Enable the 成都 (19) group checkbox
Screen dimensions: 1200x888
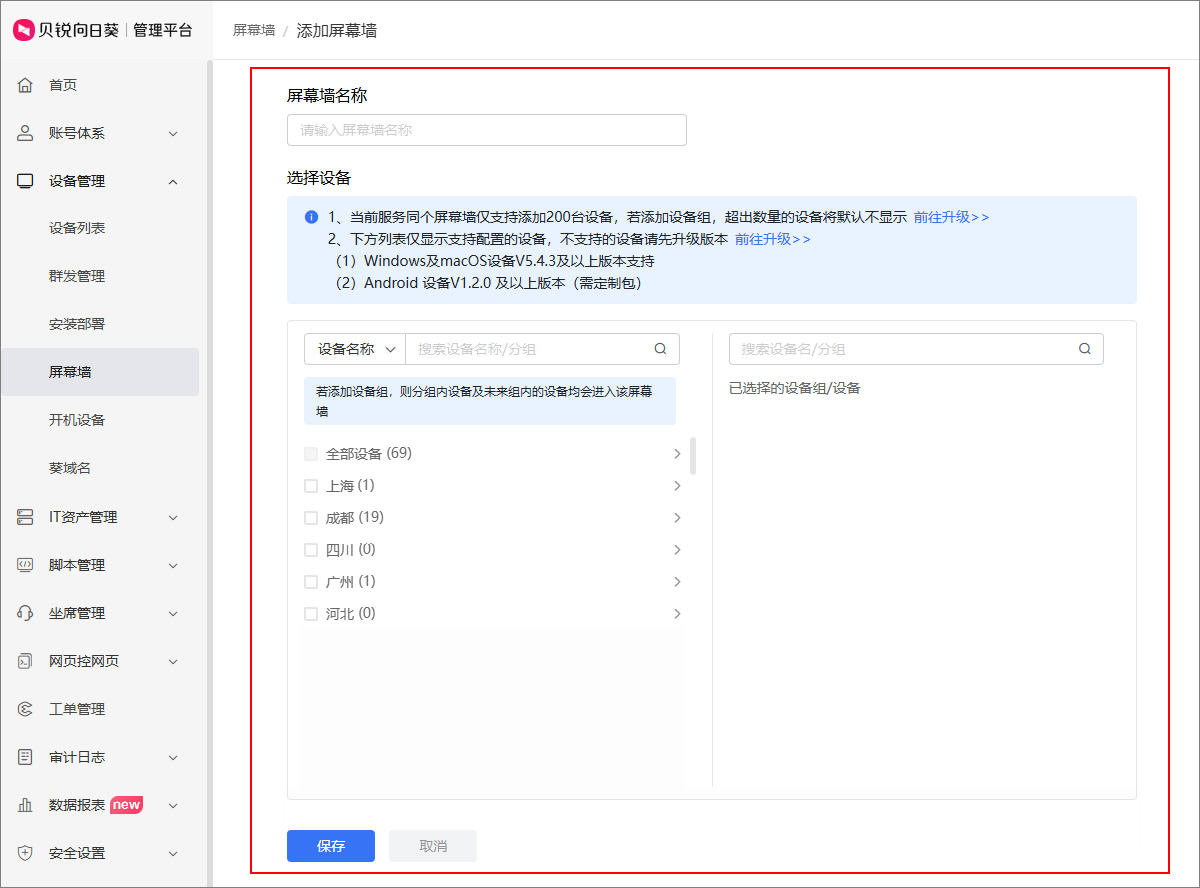pos(310,517)
